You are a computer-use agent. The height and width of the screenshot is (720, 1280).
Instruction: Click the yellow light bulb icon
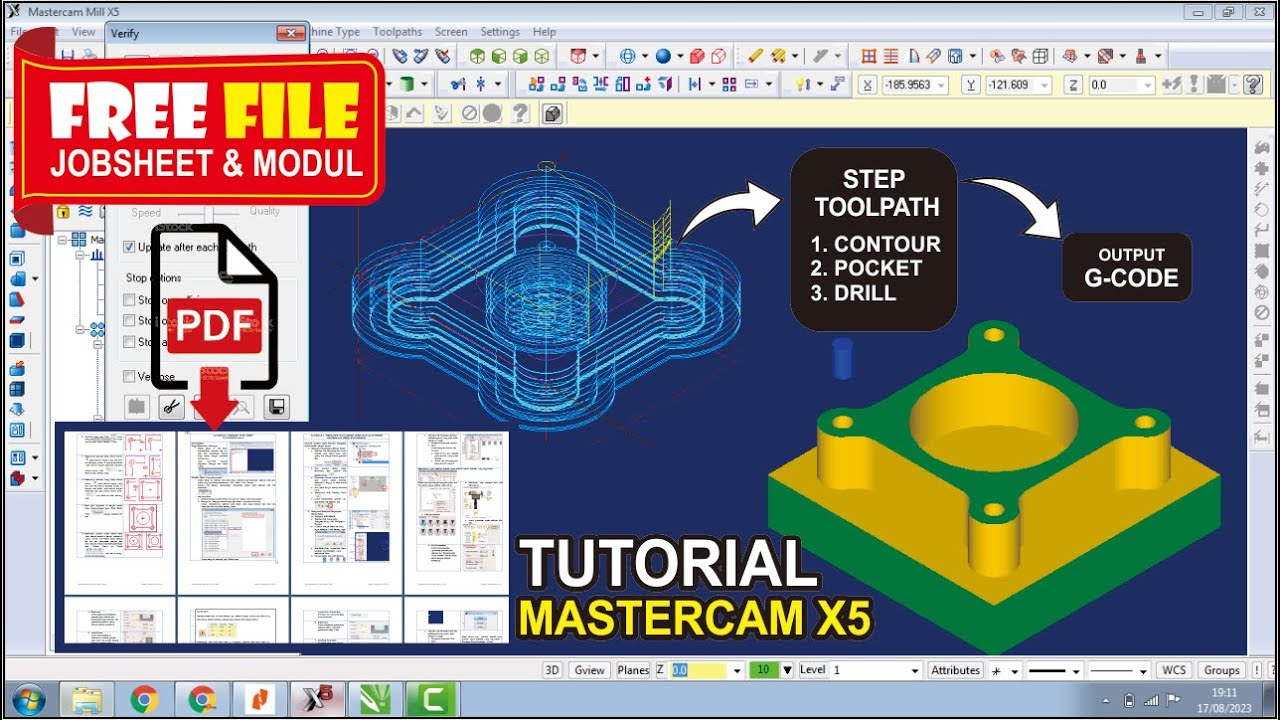(x=801, y=85)
